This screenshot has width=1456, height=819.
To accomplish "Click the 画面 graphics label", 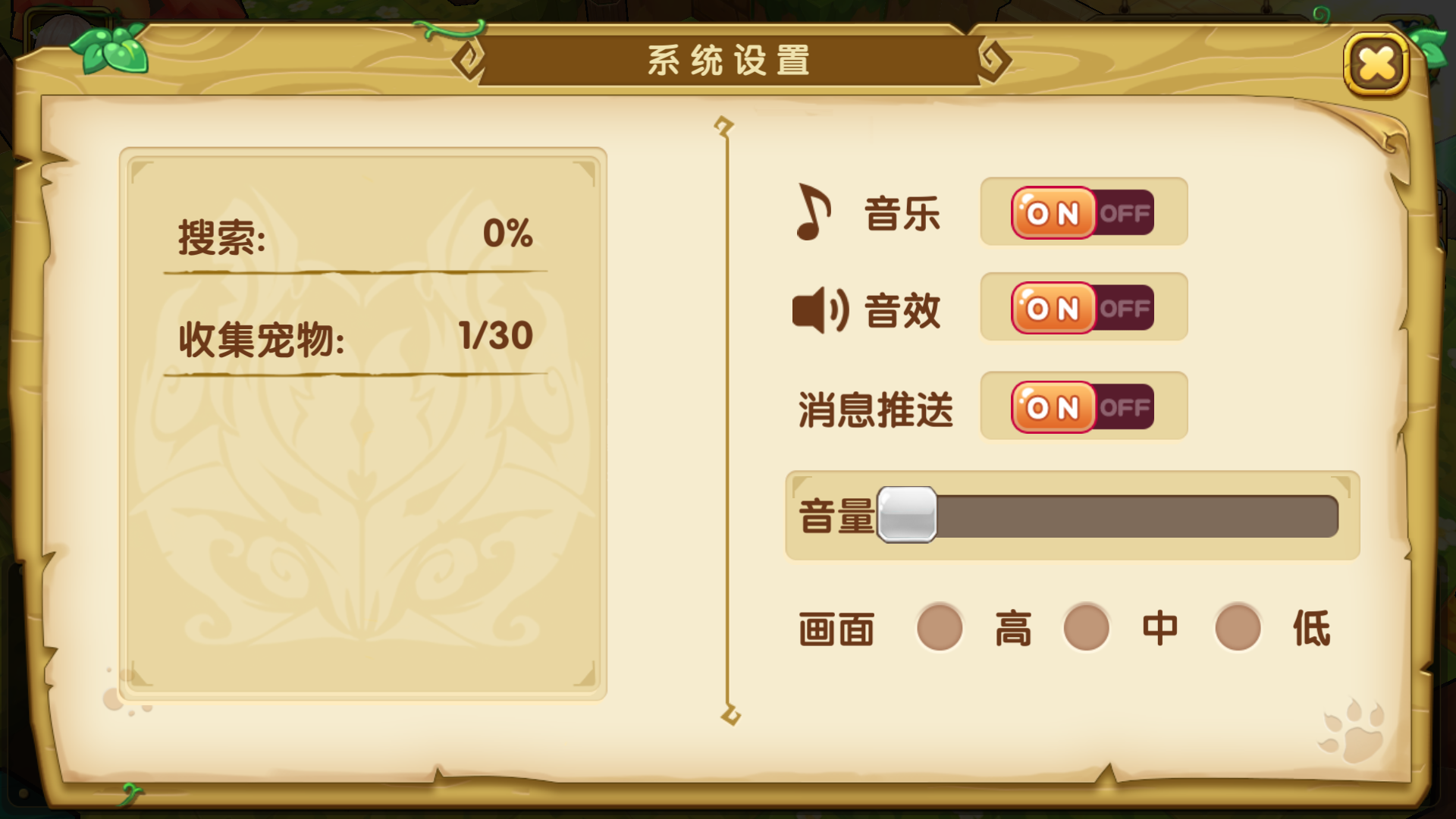I will (836, 629).
